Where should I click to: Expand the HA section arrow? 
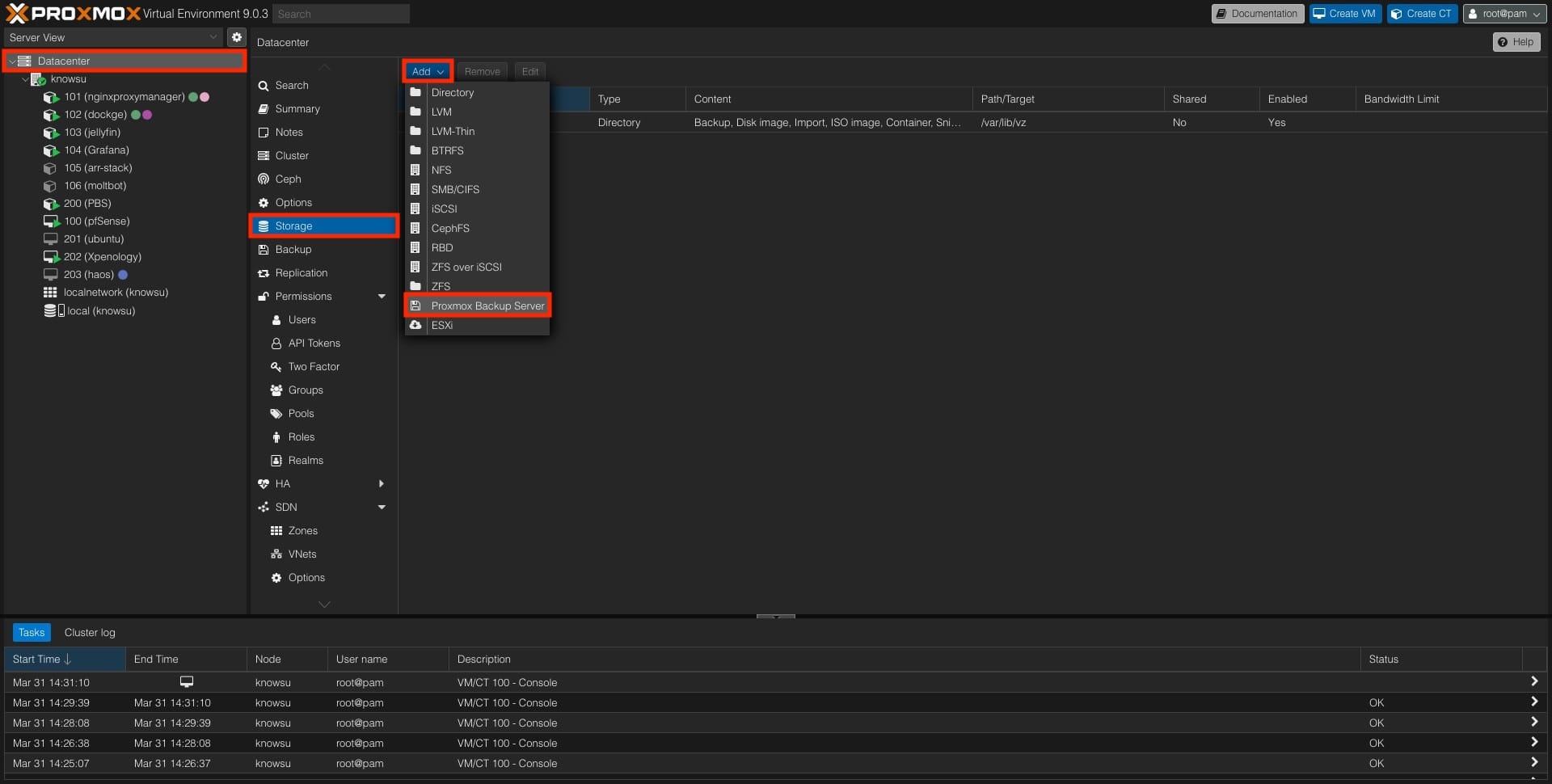(x=382, y=484)
